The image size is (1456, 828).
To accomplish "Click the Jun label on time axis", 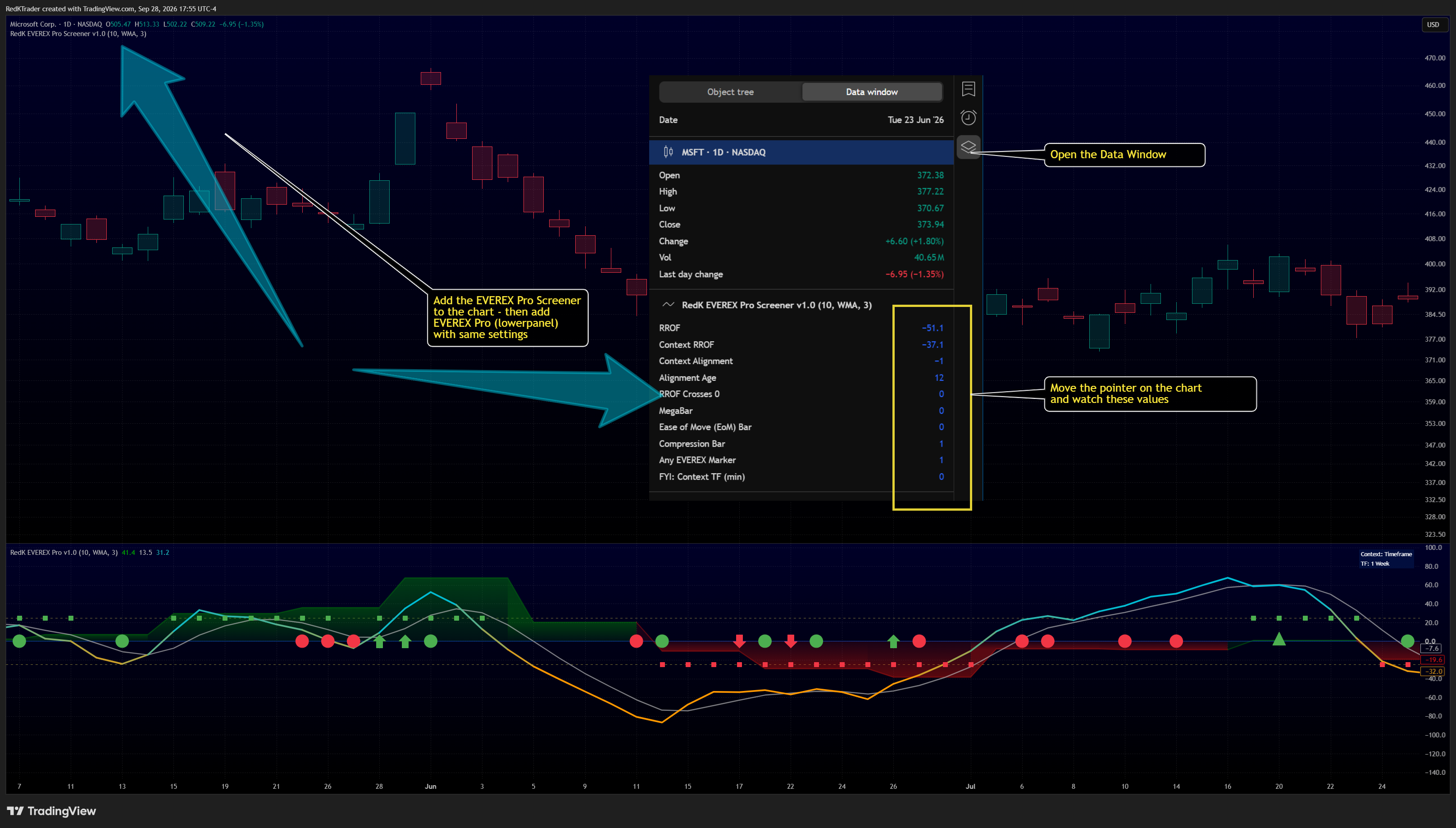I will click(x=430, y=786).
